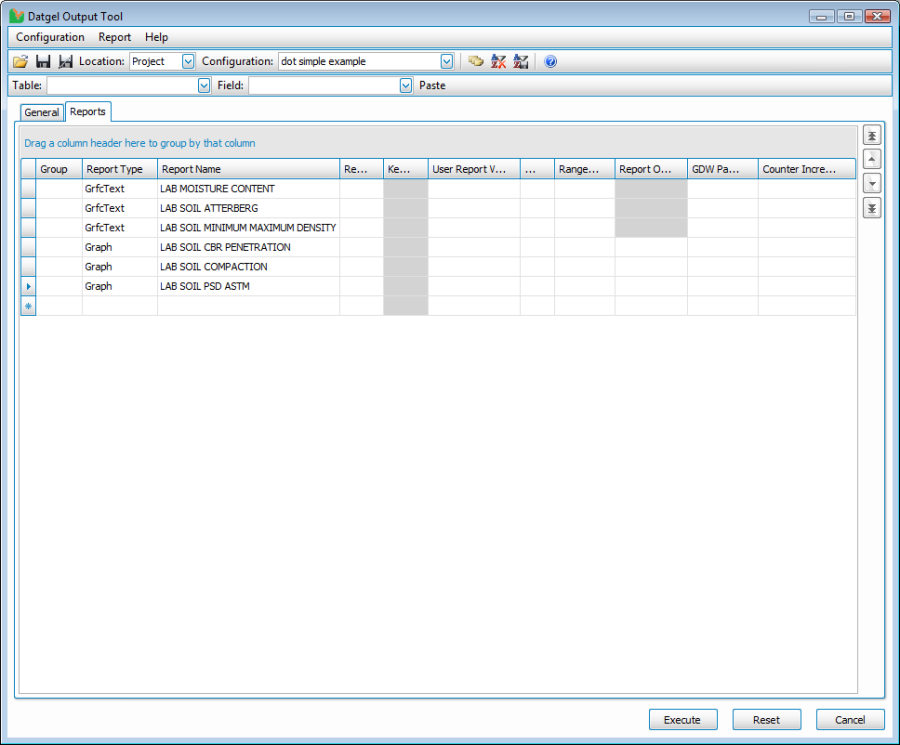Click the blue help question mark icon

[x=550, y=61]
